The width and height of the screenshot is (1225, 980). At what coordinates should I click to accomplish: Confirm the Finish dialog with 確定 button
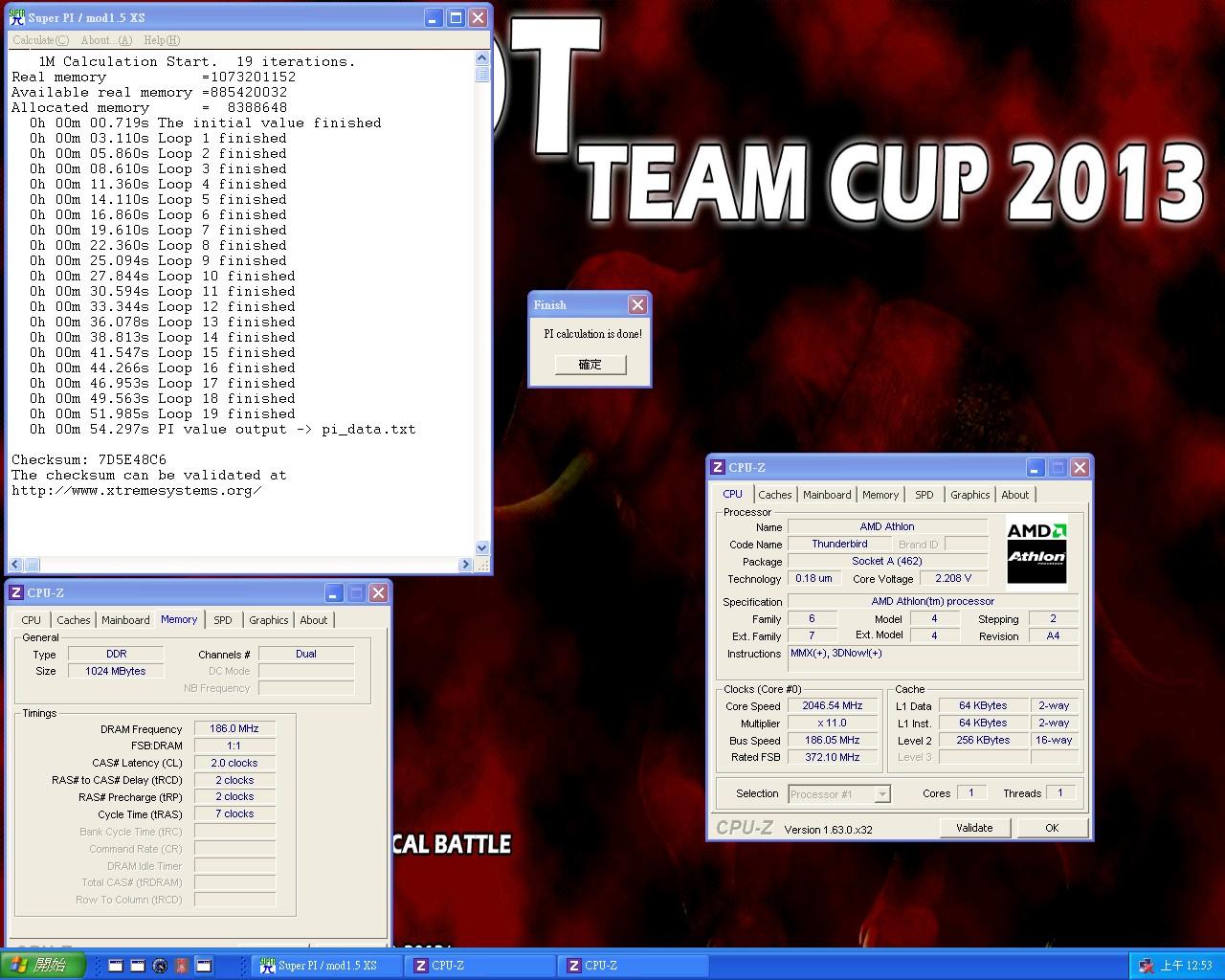(x=590, y=365)
